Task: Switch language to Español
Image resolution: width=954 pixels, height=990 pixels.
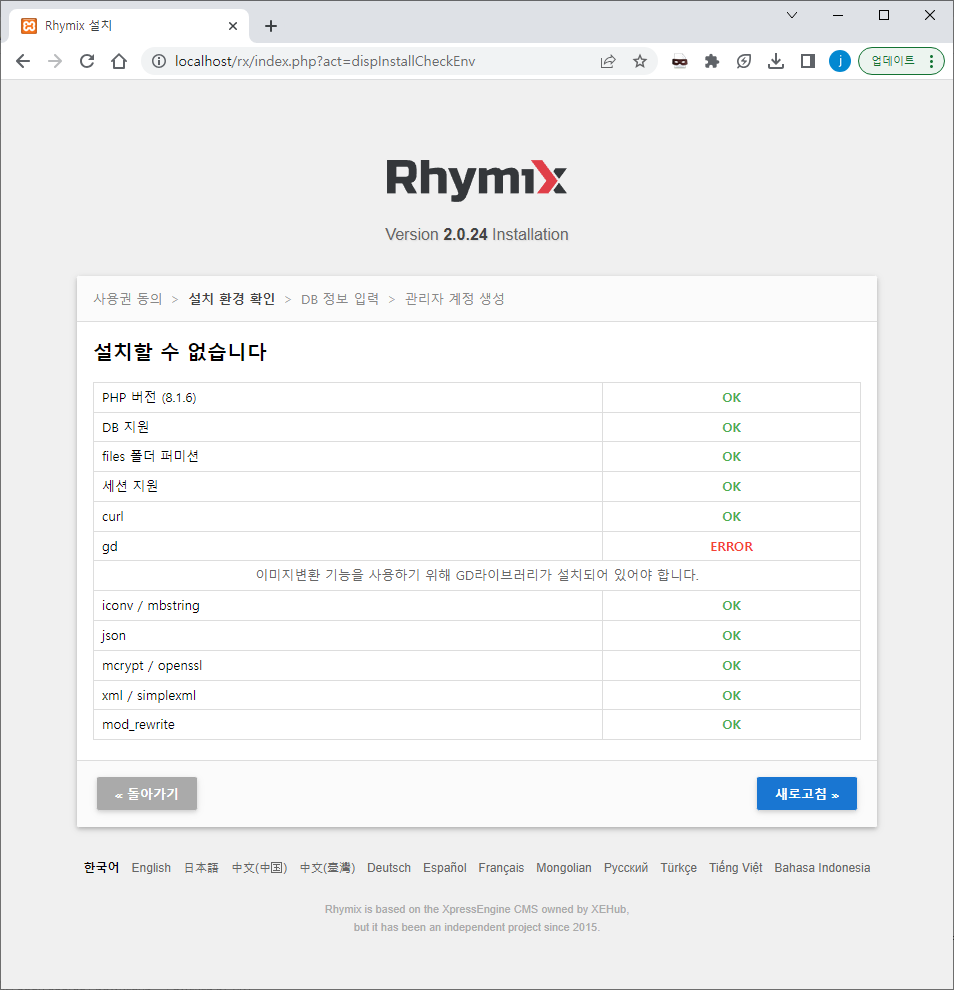Action: (444, 868)
